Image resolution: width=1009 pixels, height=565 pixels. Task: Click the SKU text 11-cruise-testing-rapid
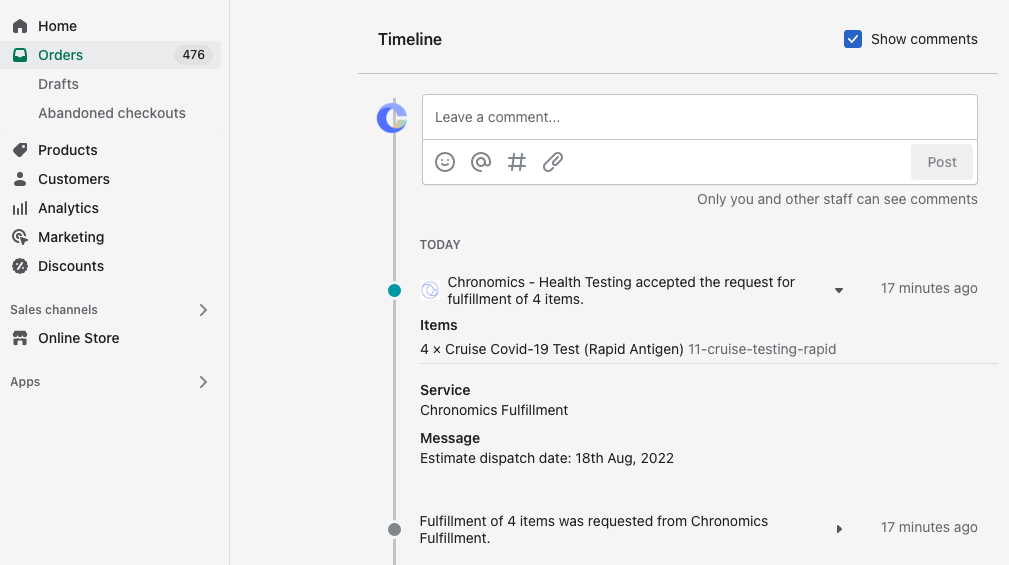(x=762, y=349)
